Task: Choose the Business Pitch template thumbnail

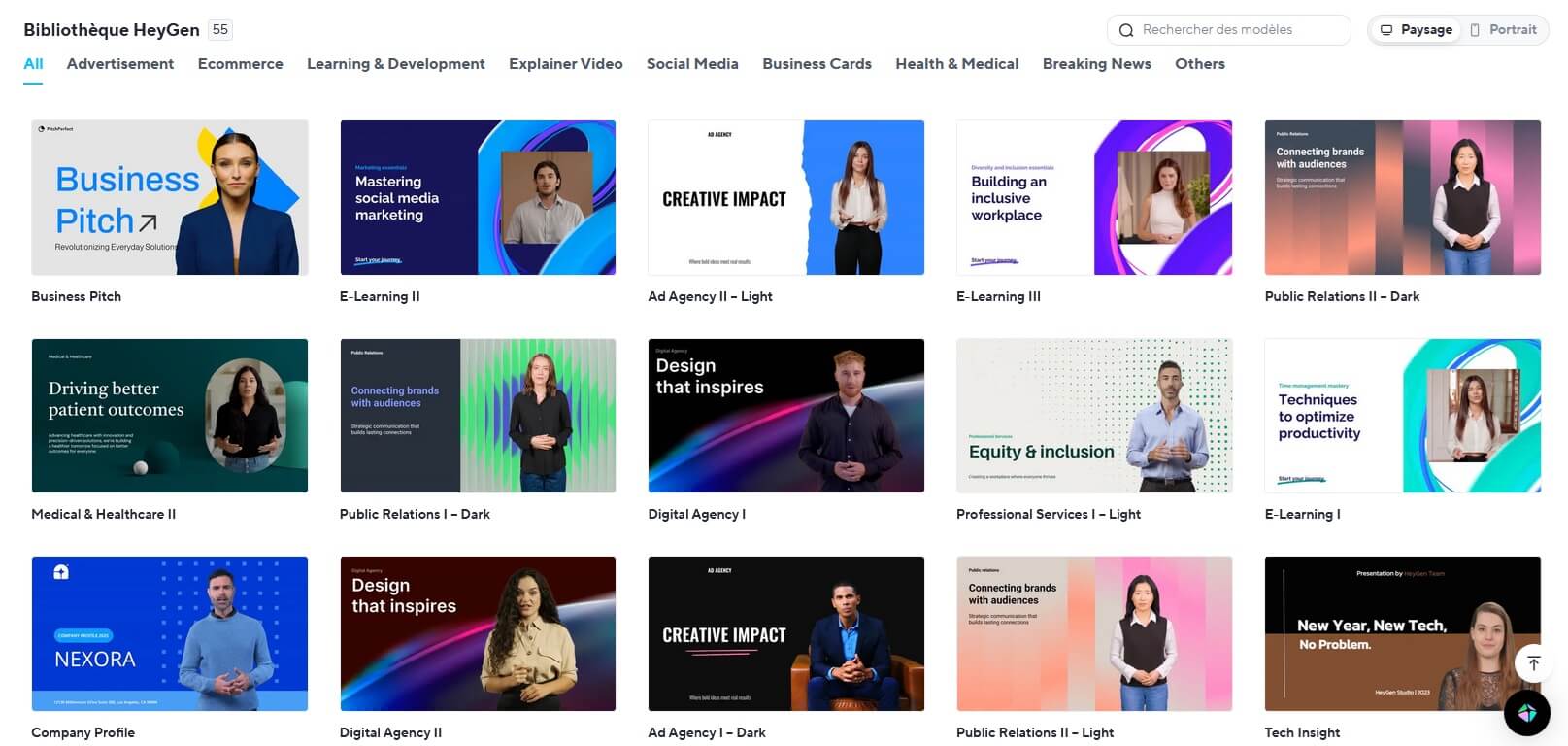Action: pos(170,197)
